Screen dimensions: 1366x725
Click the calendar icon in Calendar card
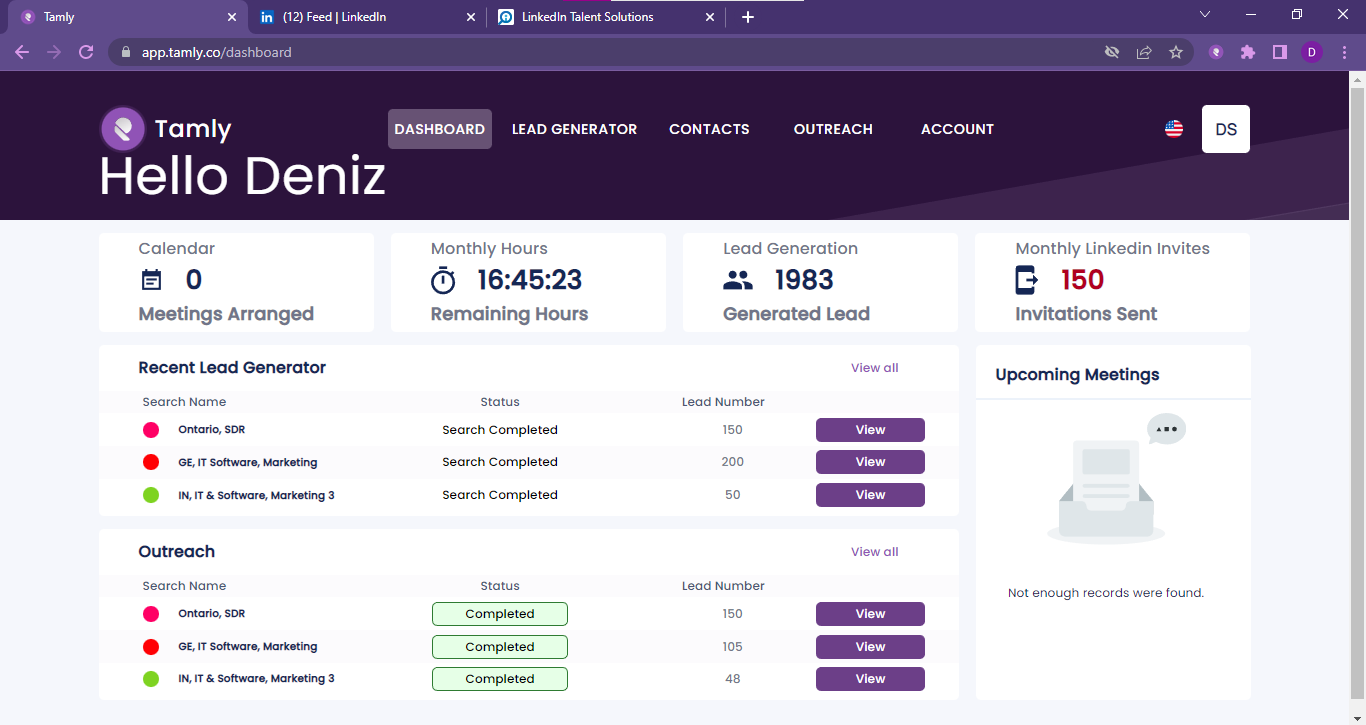[151, 280]
